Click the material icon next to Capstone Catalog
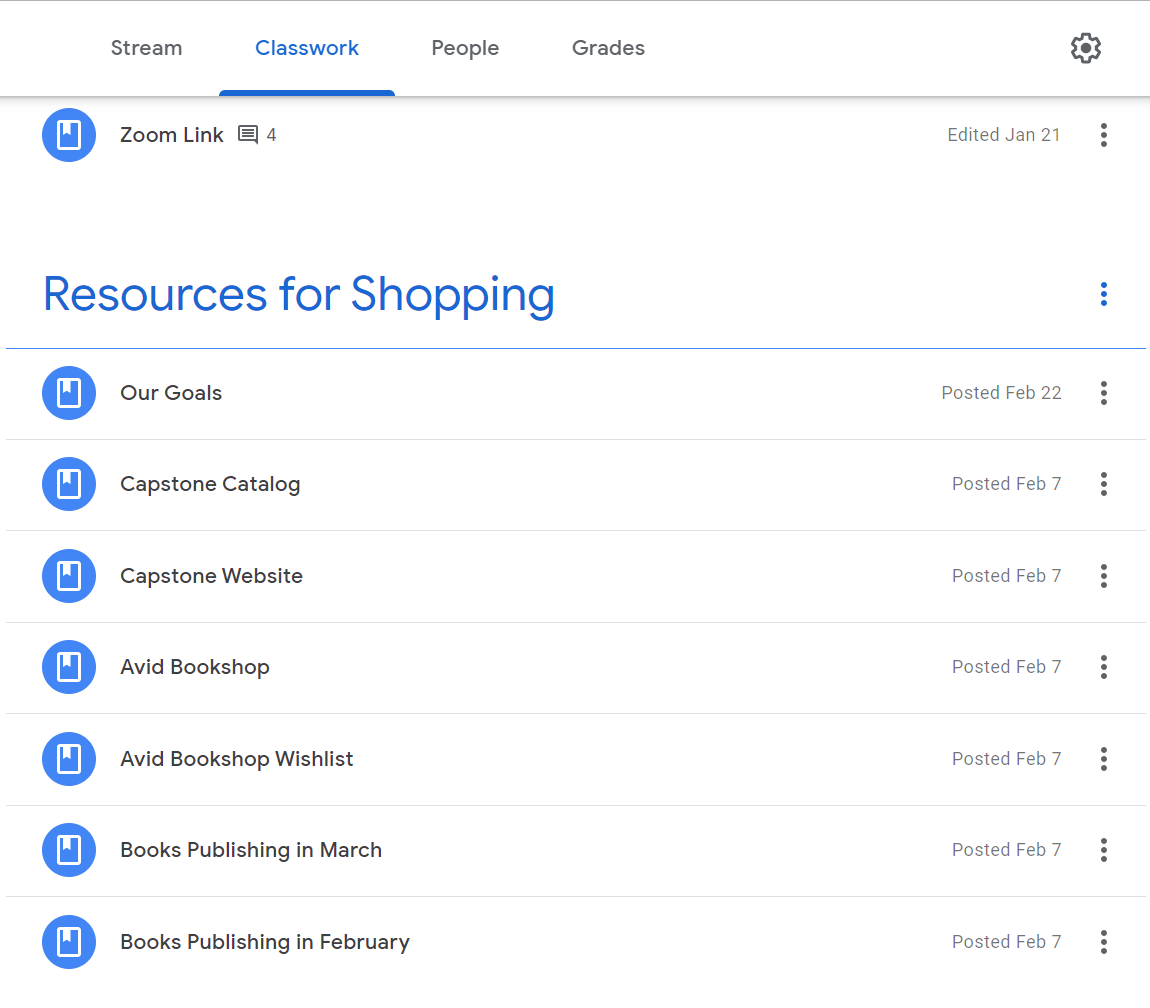1150x1008 pixels. (x=69, y=484)
